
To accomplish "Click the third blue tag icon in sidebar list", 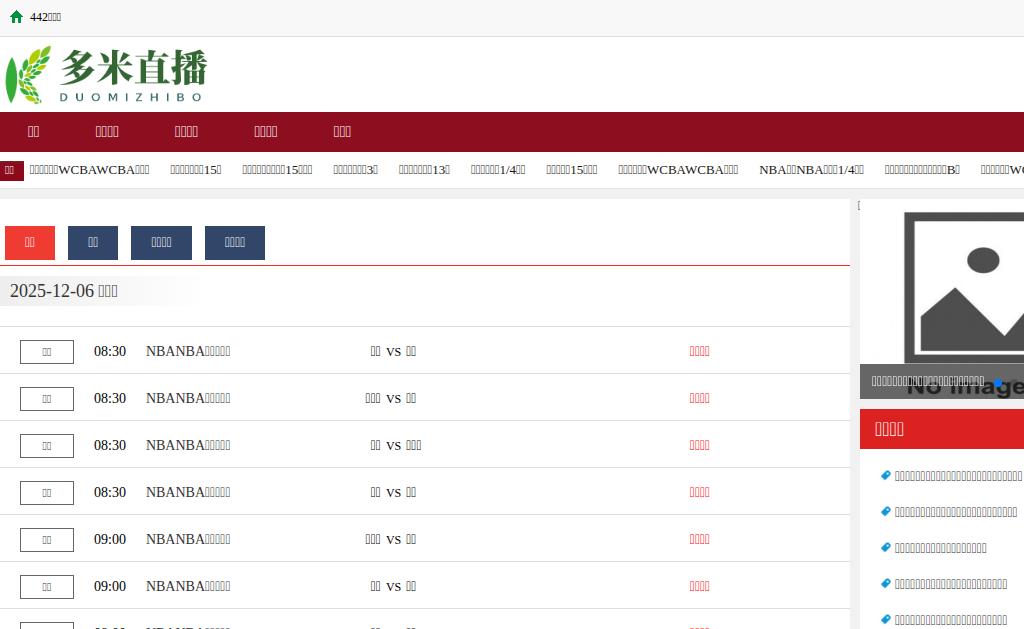I will (886, 547).
